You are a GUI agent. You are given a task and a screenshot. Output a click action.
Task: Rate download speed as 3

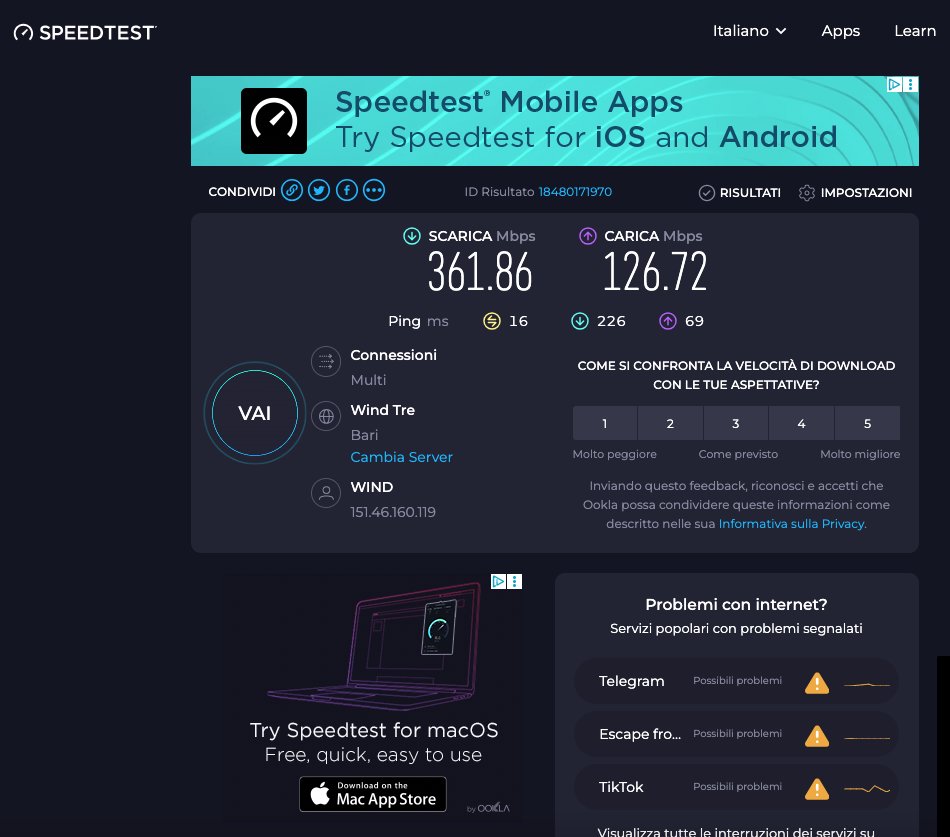pos(736,423)
